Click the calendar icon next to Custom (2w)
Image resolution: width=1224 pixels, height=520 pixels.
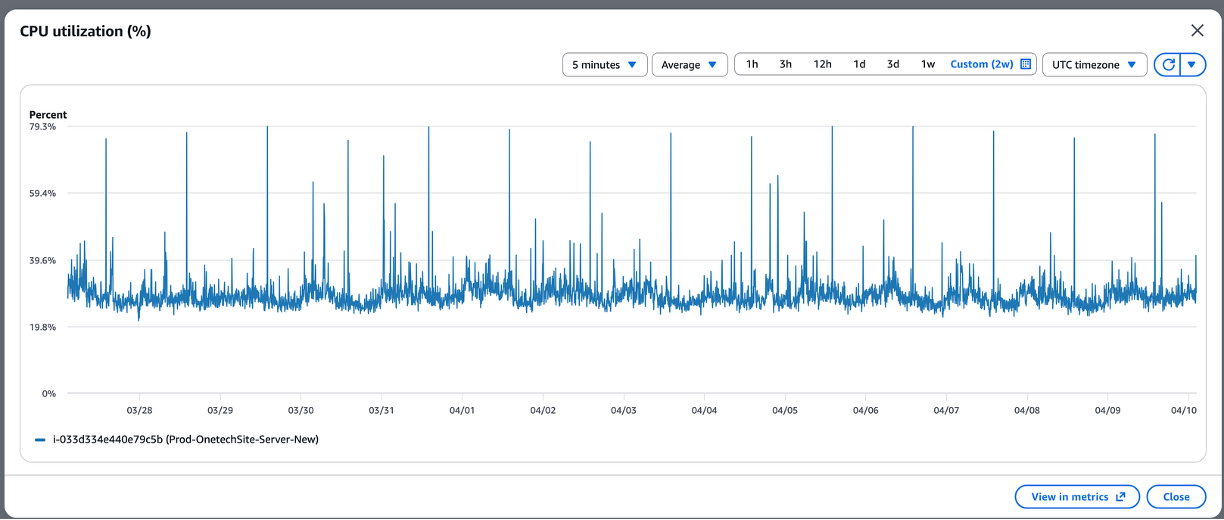click(x=1025, y=65)
